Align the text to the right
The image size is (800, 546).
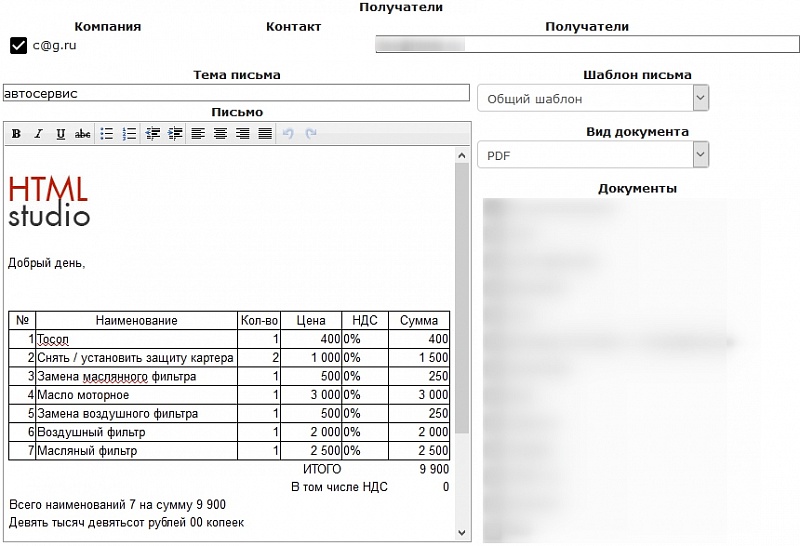[242, 134]
